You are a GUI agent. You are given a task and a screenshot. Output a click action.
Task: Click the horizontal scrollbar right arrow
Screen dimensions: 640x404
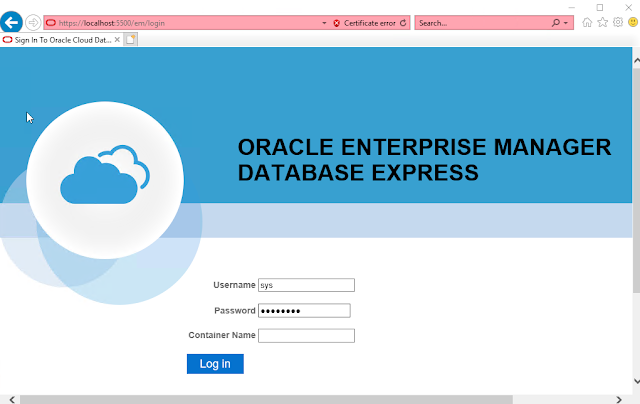[x=619, y=400]
